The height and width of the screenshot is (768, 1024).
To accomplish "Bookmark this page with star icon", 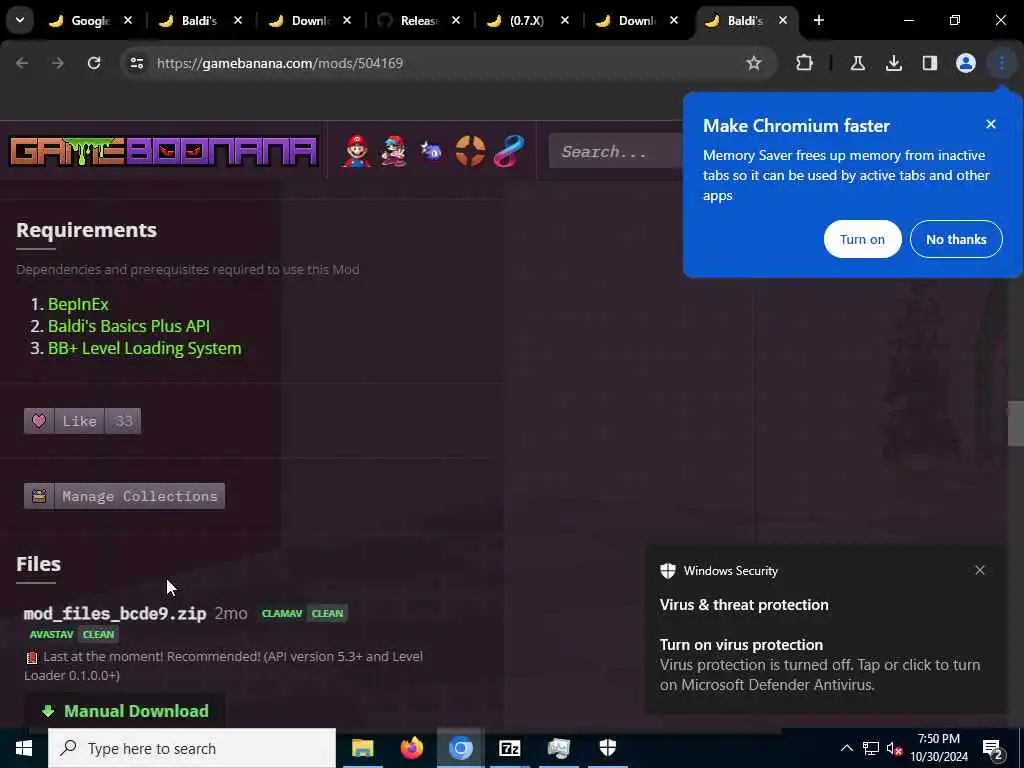I will [754, 63].
